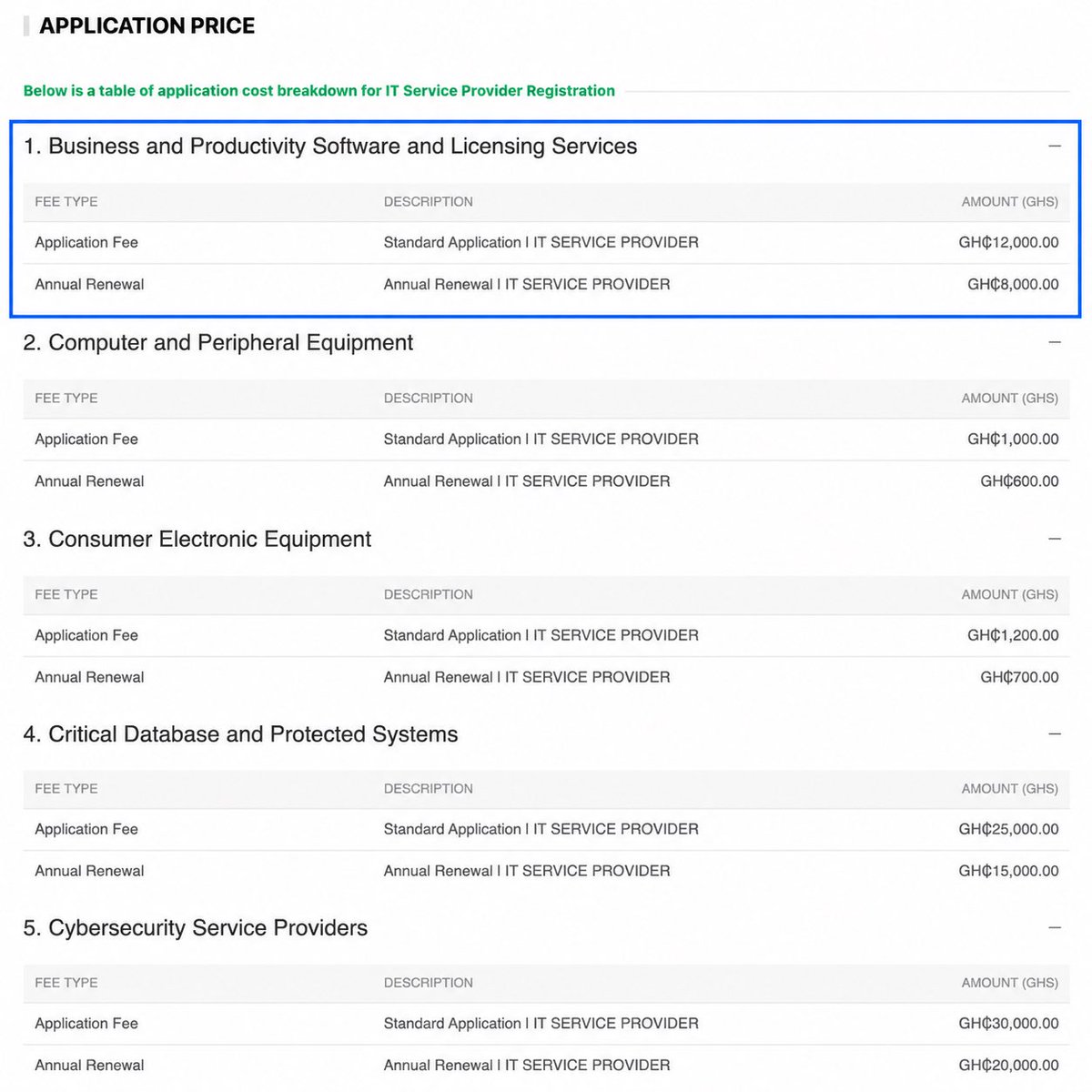Click Annual Renewal in Cybersecurity Service Providers table

[x=89, y=1066]
